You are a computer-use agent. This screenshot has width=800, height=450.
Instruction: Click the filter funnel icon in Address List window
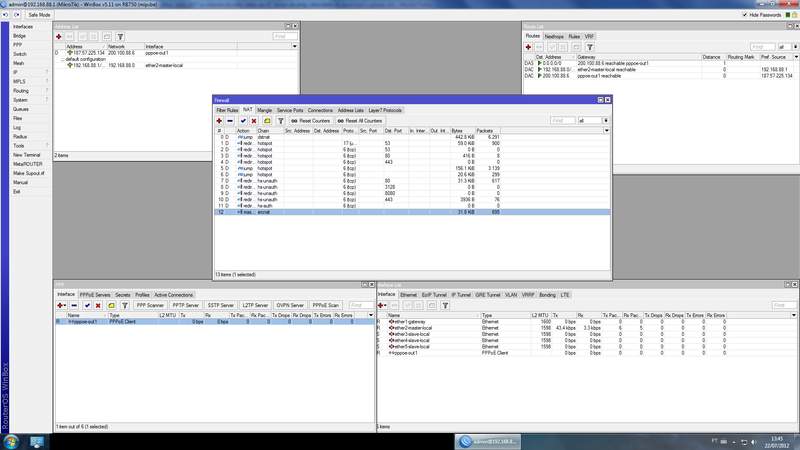pyautogui.click(x=120, y=37)
